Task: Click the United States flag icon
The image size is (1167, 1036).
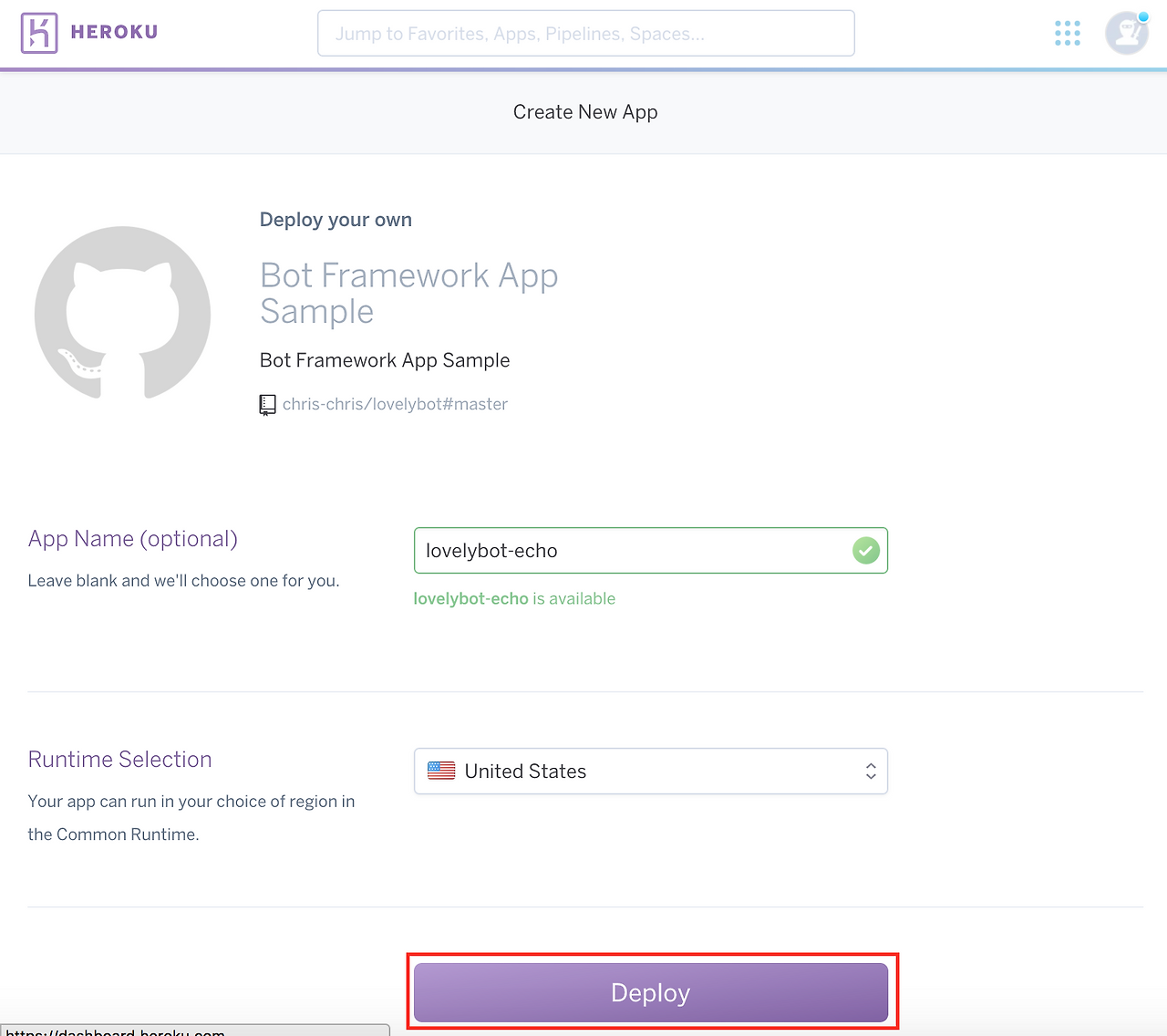Action: [441, 771]
